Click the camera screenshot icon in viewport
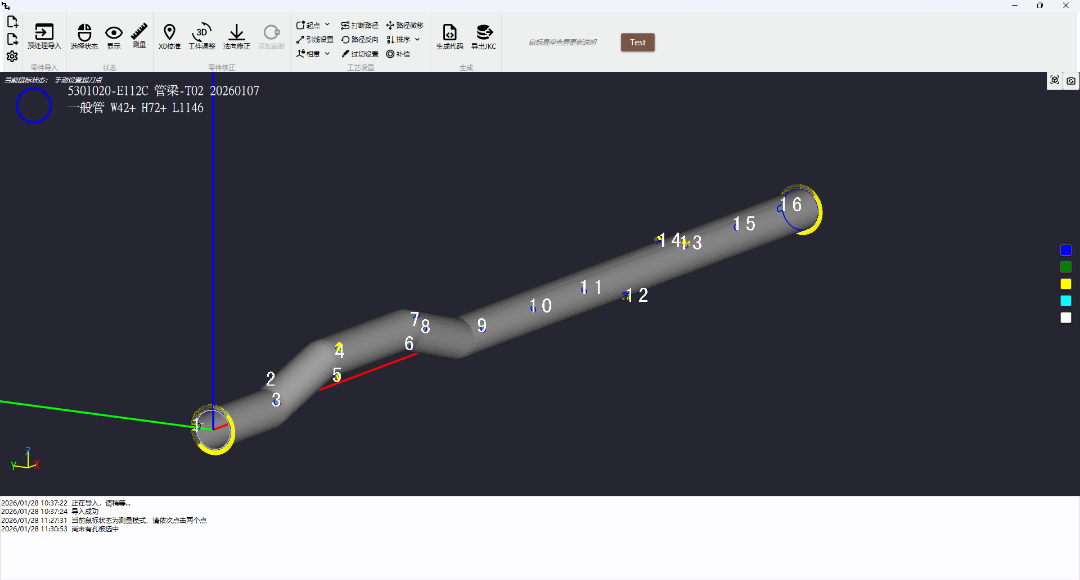The image size is (1080, 580). (1071, 81)
